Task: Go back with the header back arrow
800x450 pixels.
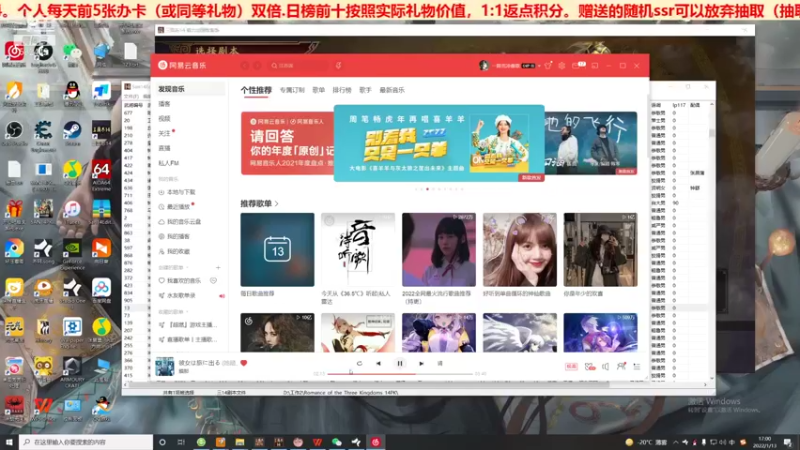Action: click(245, 65)
